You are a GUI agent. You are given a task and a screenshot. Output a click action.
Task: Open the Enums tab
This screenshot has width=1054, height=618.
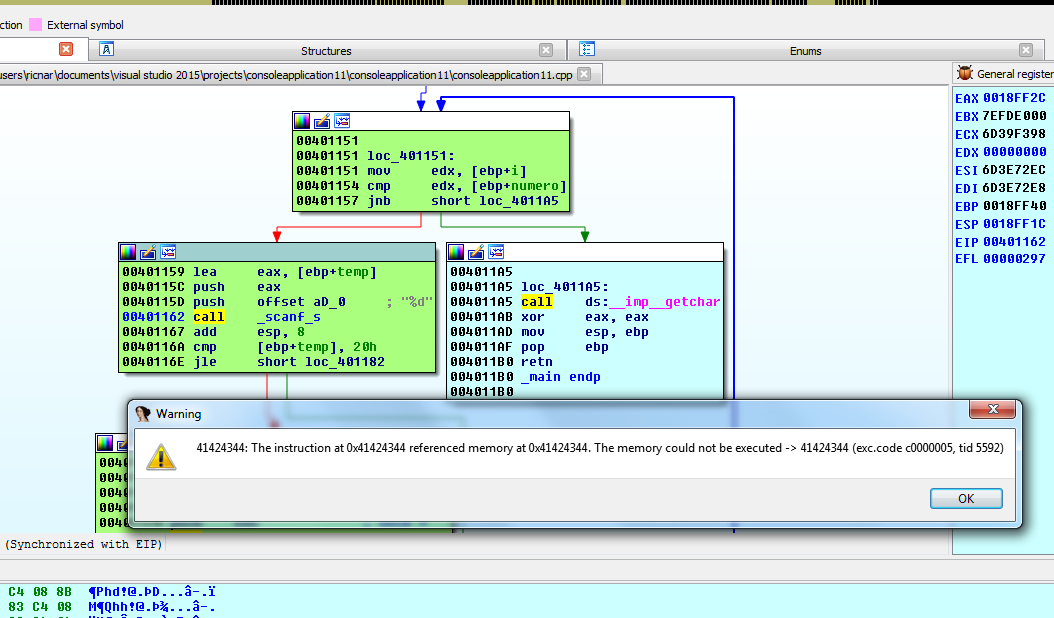click(x=805, y=50)
